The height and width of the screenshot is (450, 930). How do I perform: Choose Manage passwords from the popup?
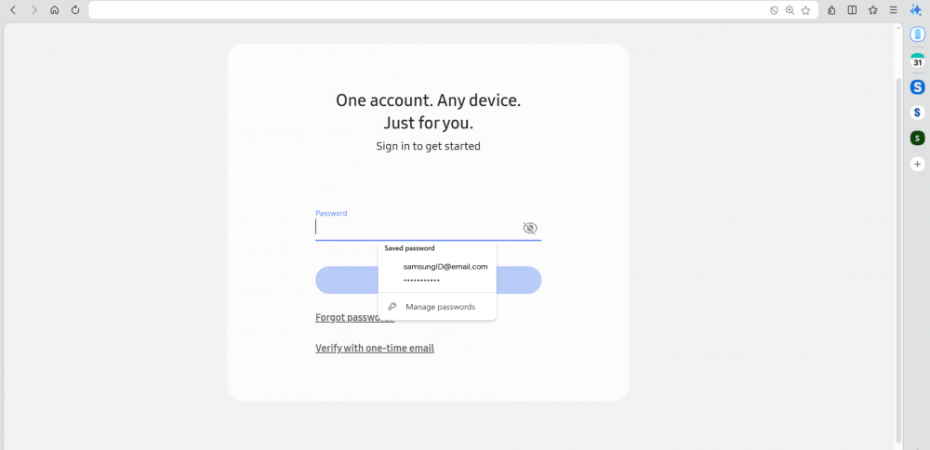440,307
